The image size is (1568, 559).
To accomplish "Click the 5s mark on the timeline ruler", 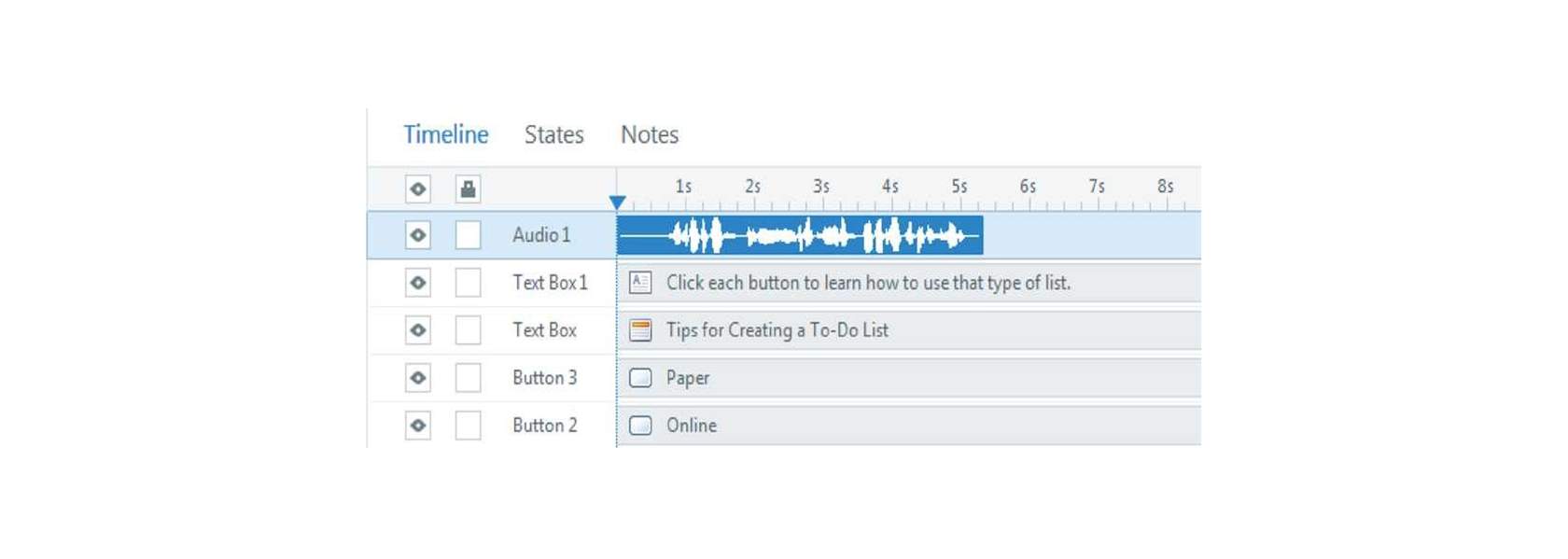I will (x=959, y=187).
